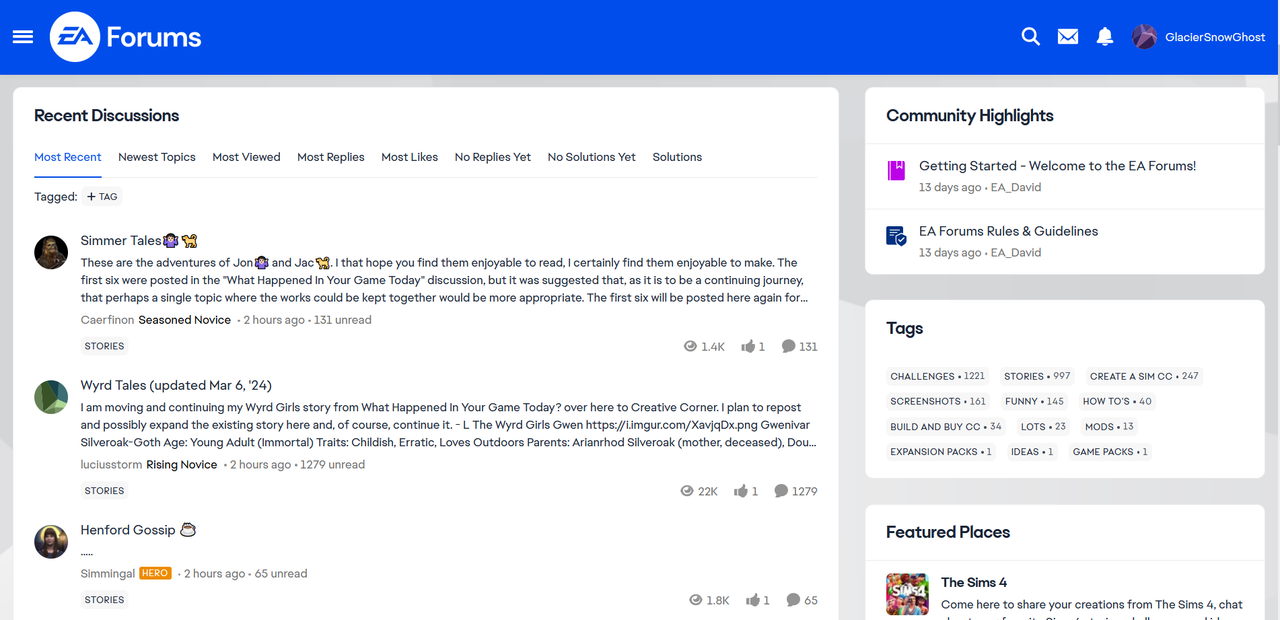Click The Sims 4 cover thumbnail

coord(907,594)
